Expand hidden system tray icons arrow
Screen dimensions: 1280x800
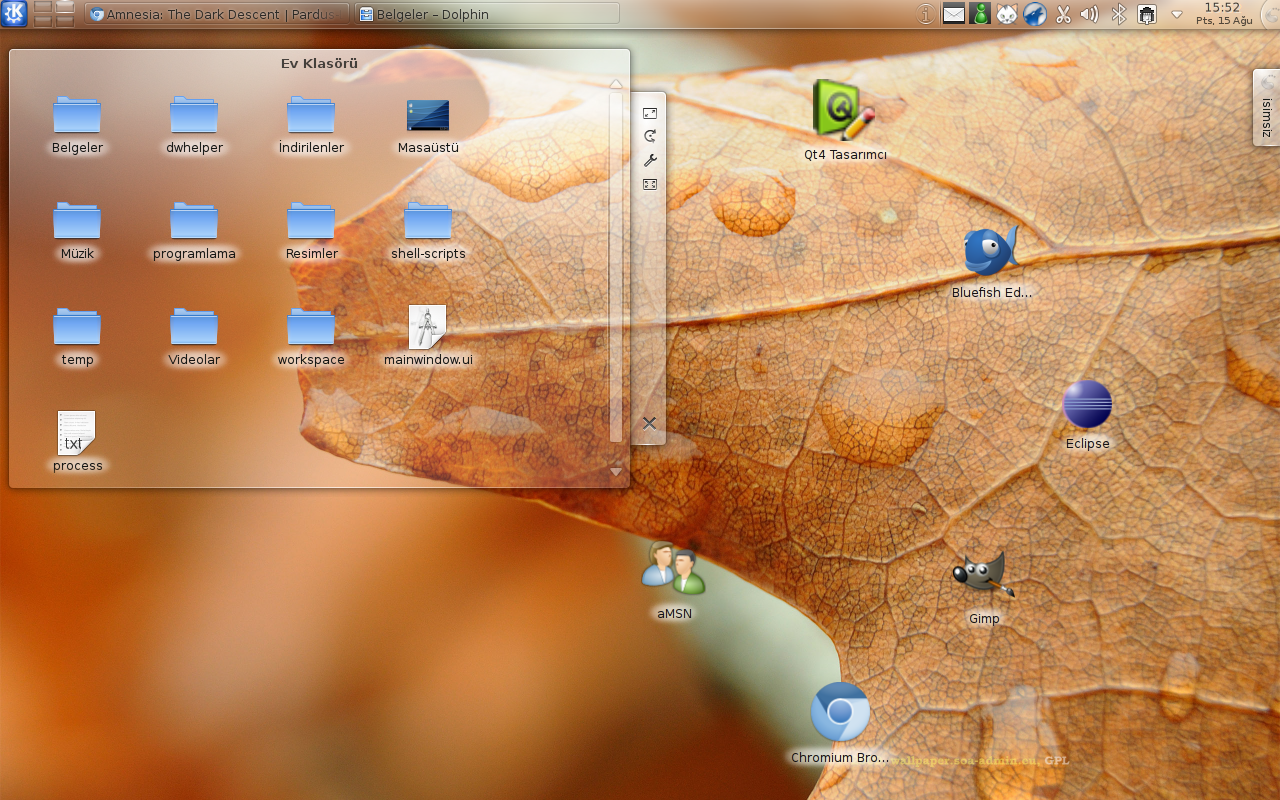1176,14
